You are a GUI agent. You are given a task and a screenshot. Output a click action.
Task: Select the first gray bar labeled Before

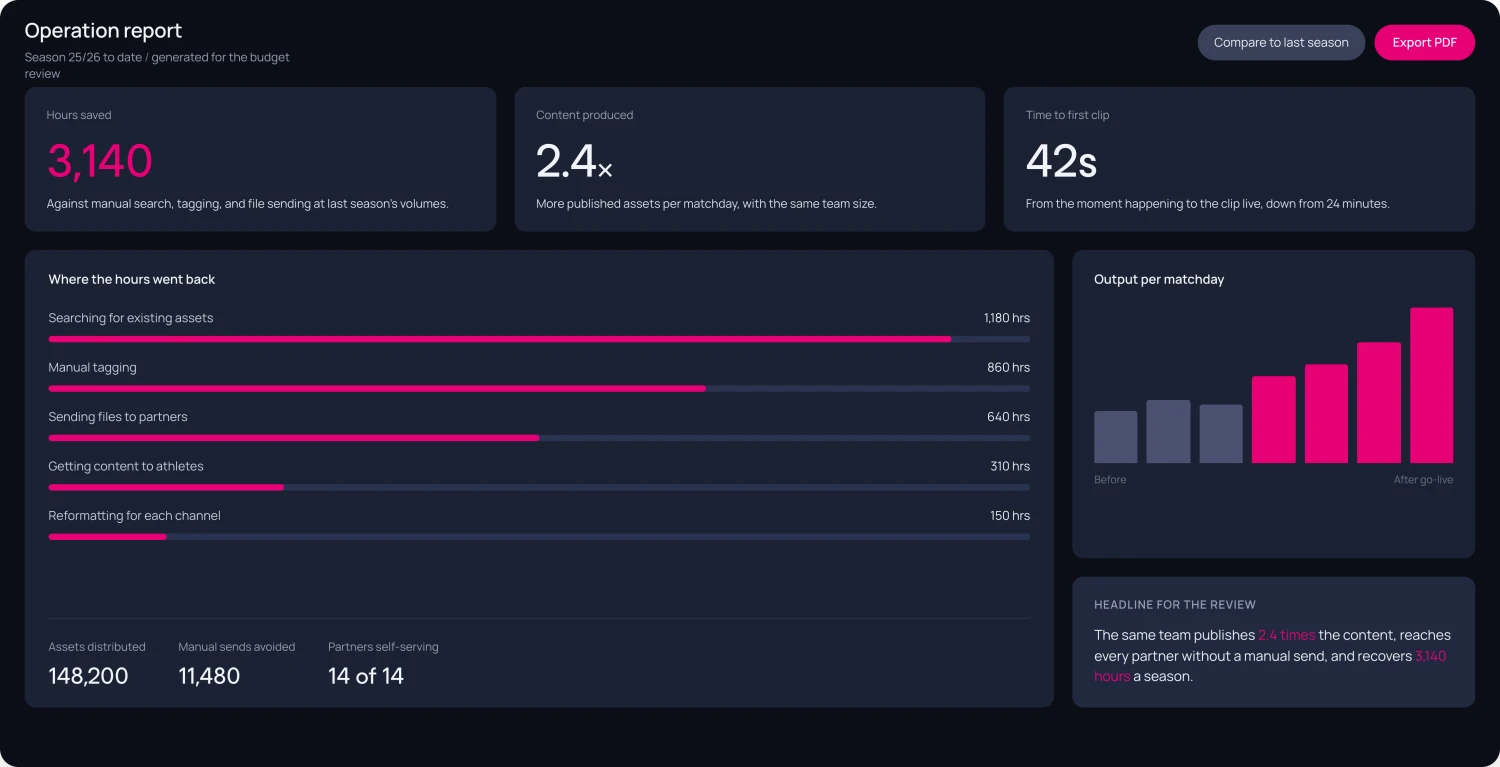(x=1116, y=437)
